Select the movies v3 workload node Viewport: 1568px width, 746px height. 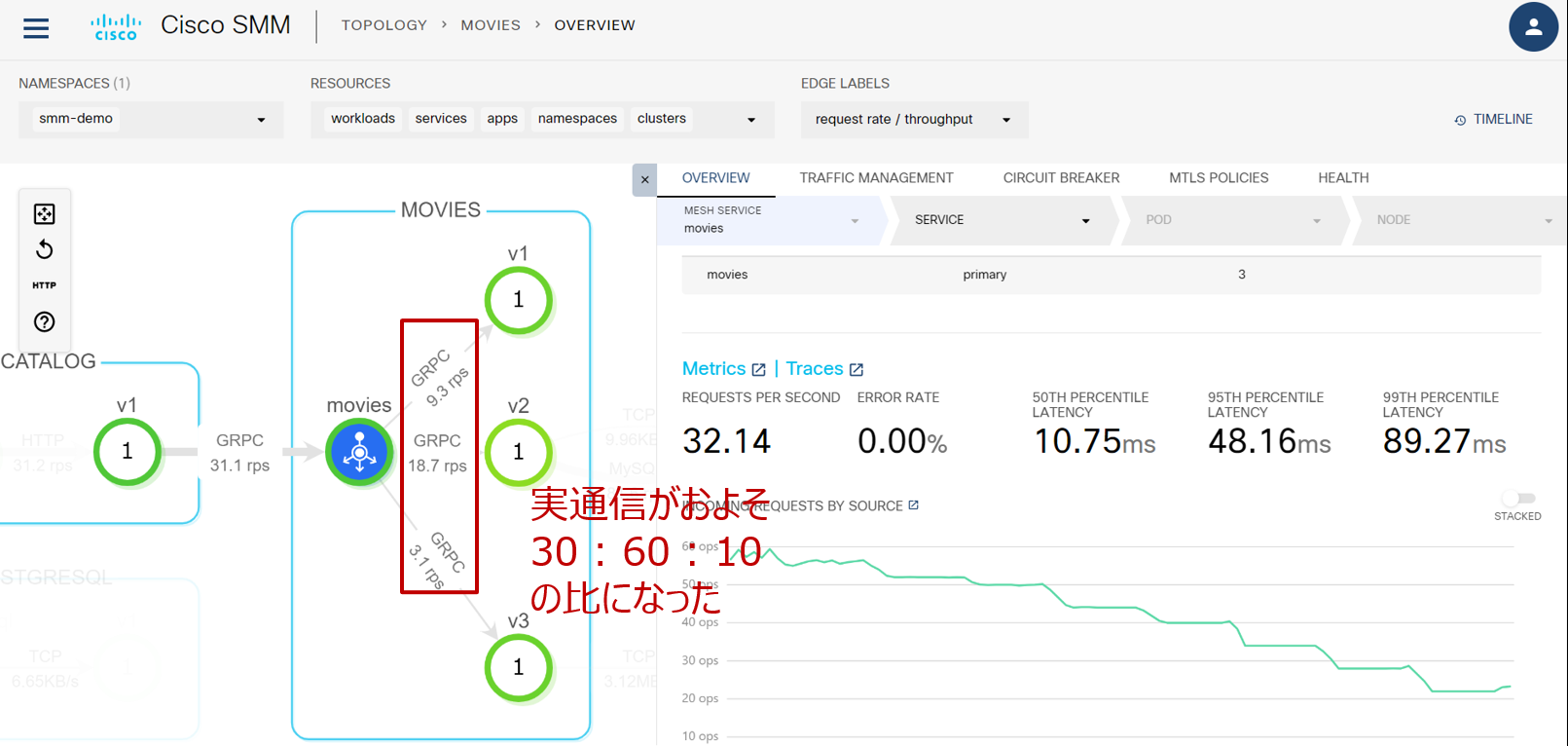518,667
